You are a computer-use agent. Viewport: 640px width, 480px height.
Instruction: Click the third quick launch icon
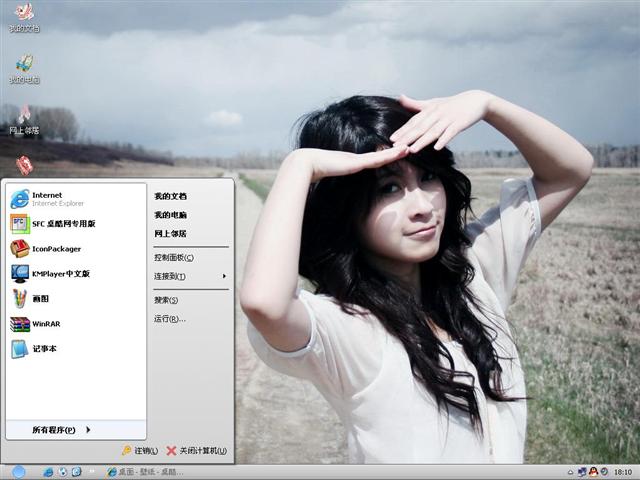click(77, 472)
